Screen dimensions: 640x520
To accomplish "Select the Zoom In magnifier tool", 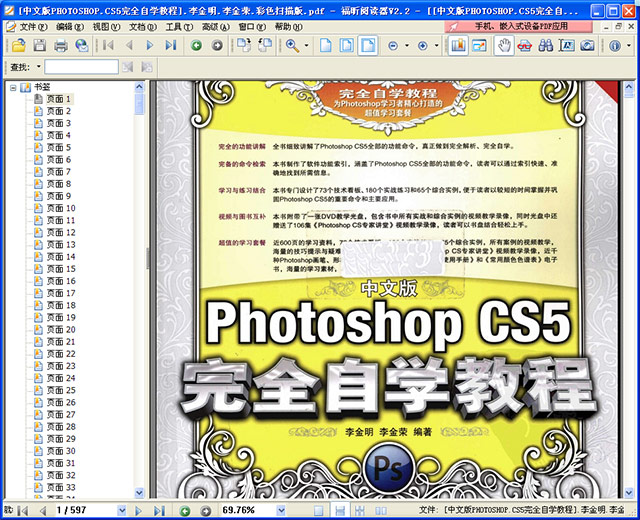I will click(292, 45).
